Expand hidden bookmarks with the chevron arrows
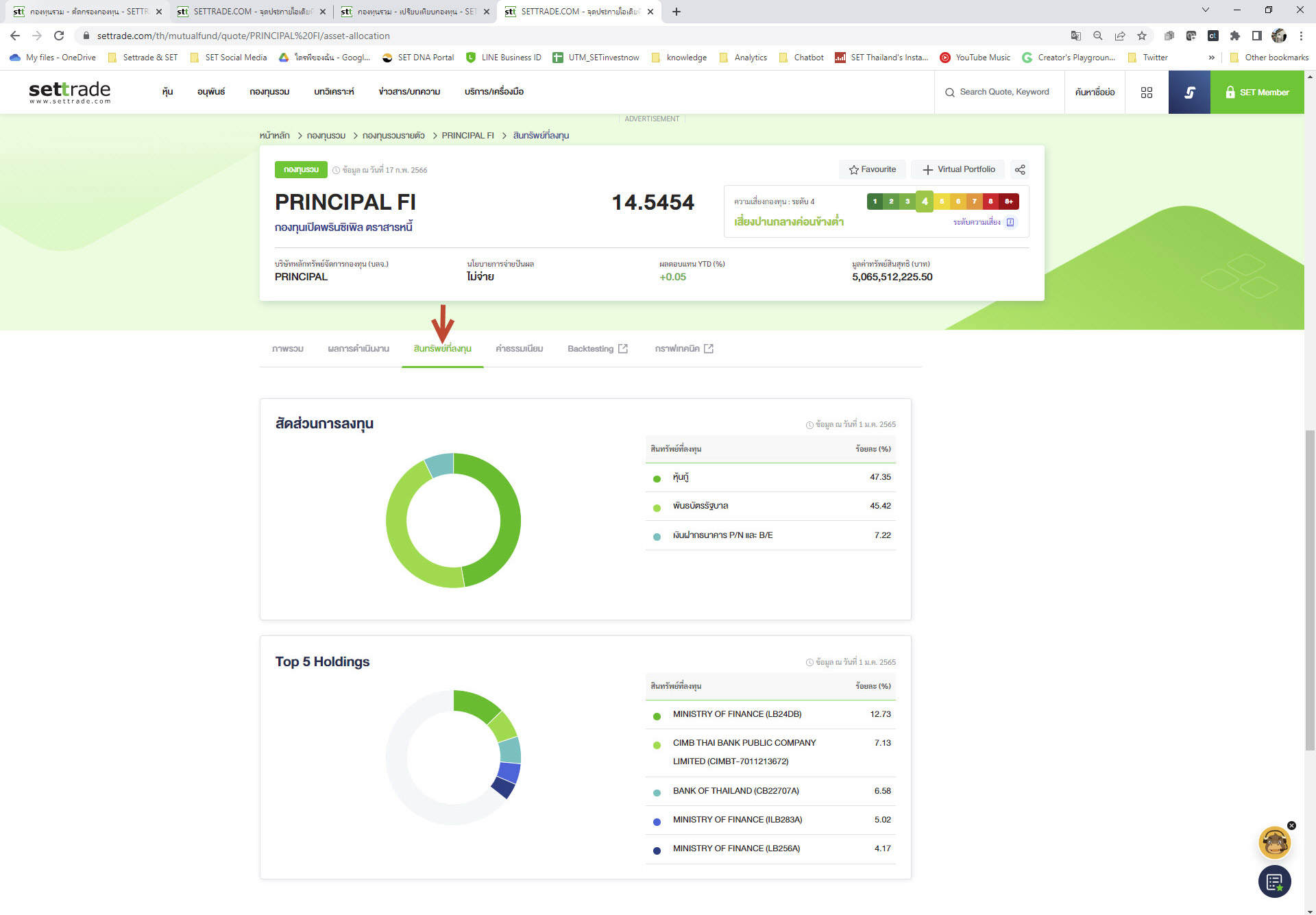Viewport: 1316px width, 915px height. click(x=1212, y=58)
